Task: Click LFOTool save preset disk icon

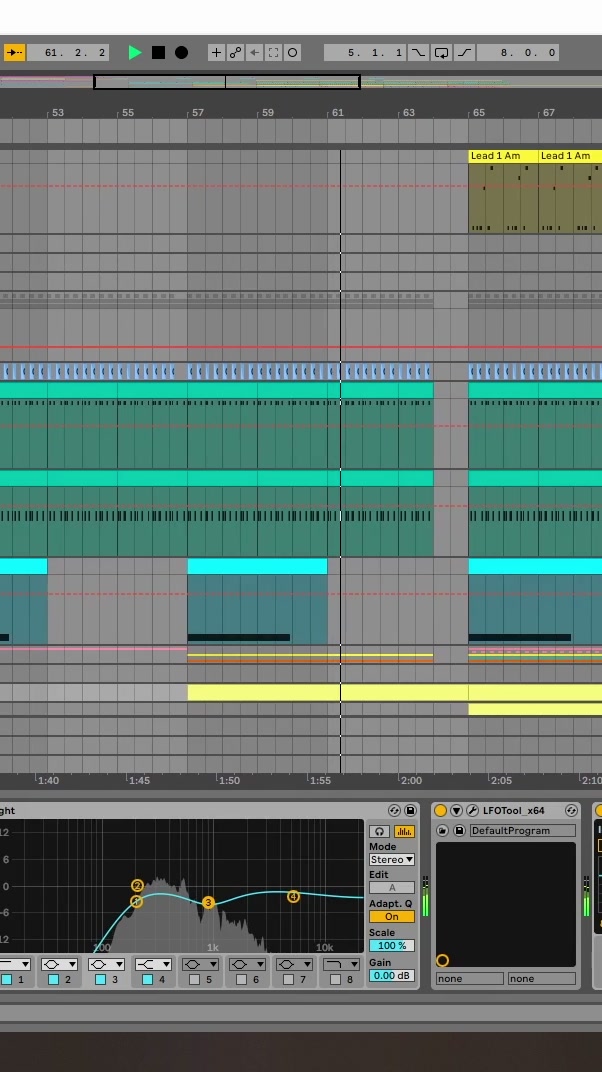Action: click(x=459, y=831)
